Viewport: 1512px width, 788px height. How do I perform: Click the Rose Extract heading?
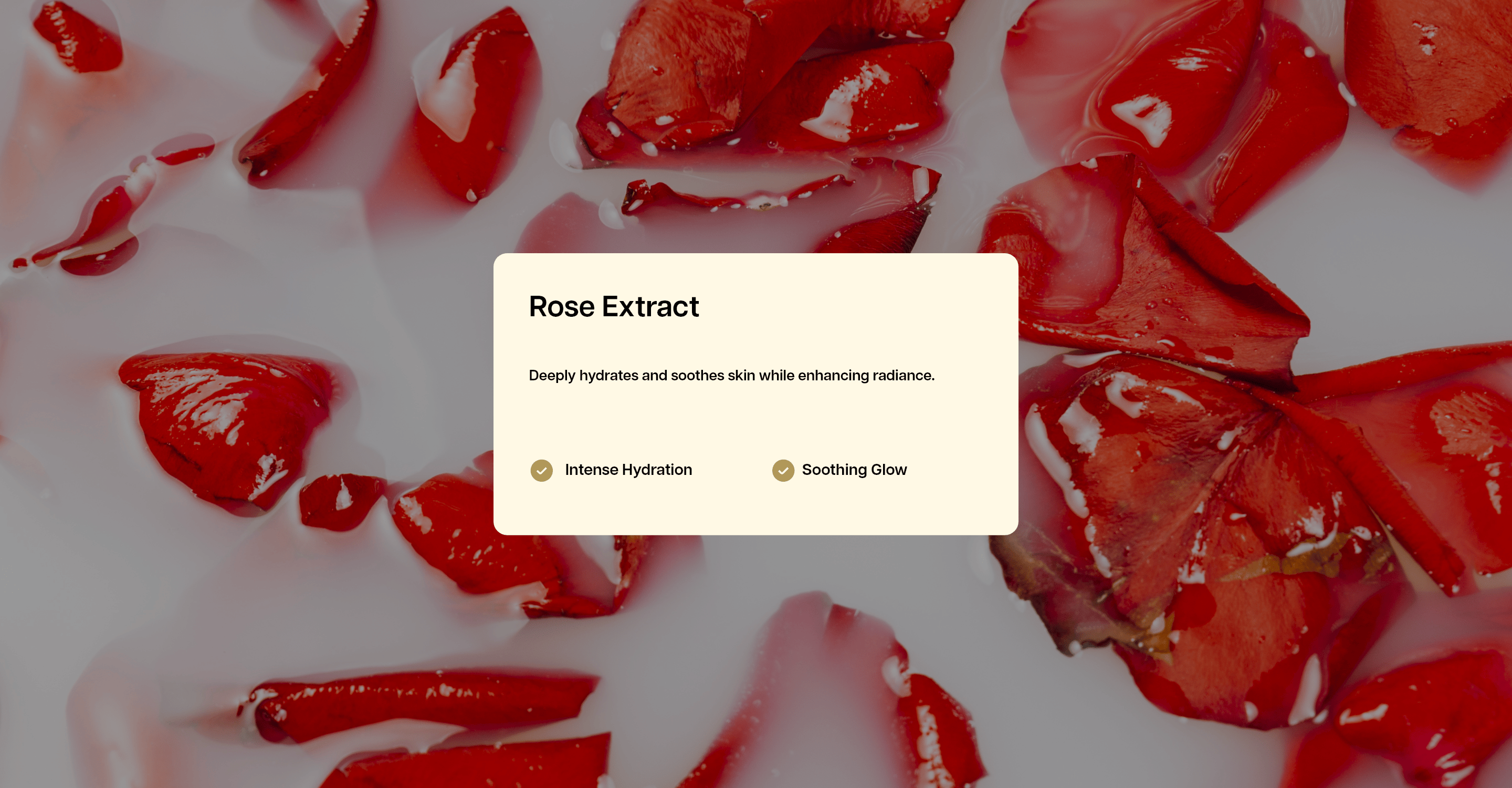(x=614, y=306)
